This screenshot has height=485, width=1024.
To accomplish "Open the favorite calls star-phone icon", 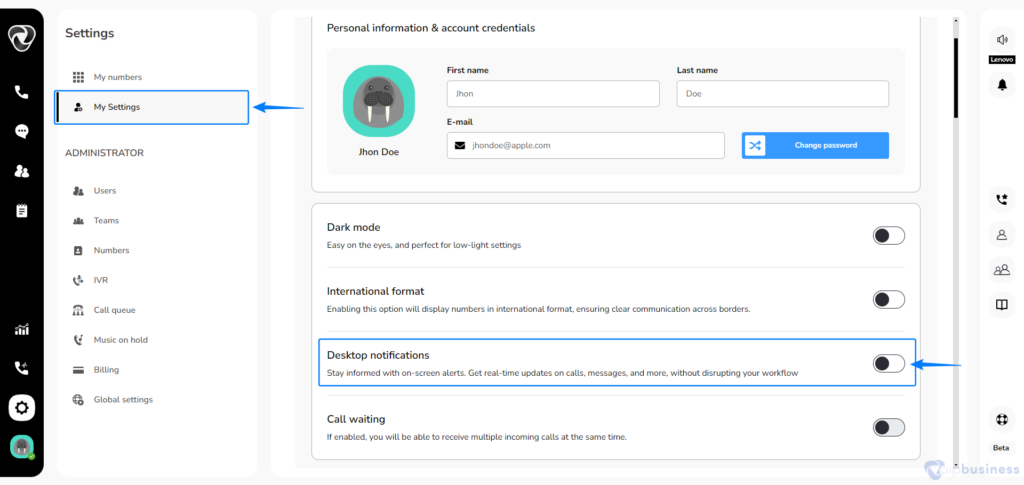I will point(1002,200).
